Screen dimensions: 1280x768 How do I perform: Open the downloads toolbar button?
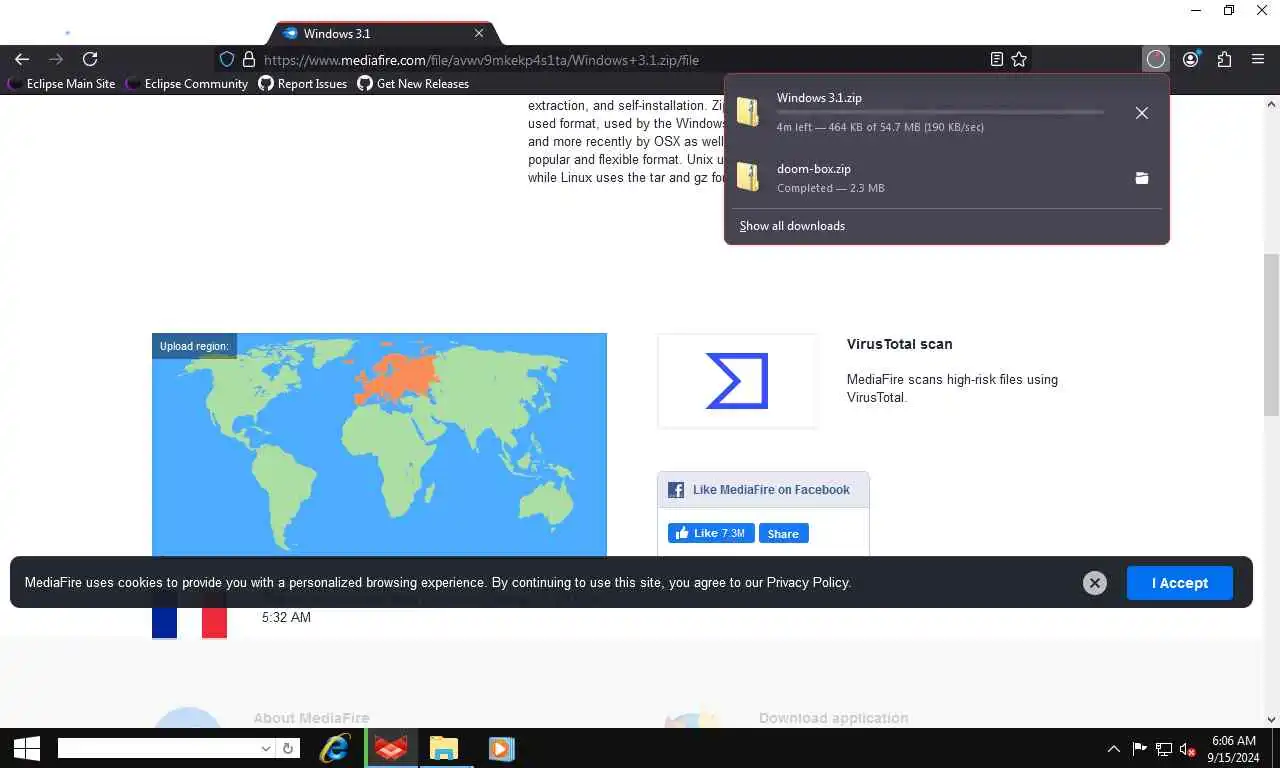1156,59
